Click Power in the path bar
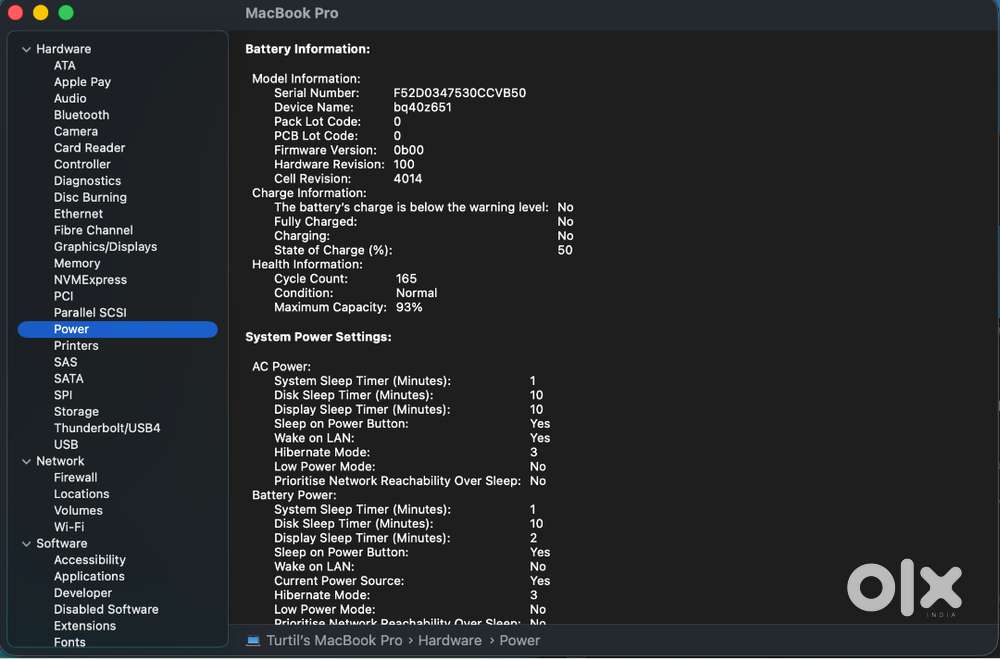The height and width of the screenshot is (659, 1000). tap(519, 641)
